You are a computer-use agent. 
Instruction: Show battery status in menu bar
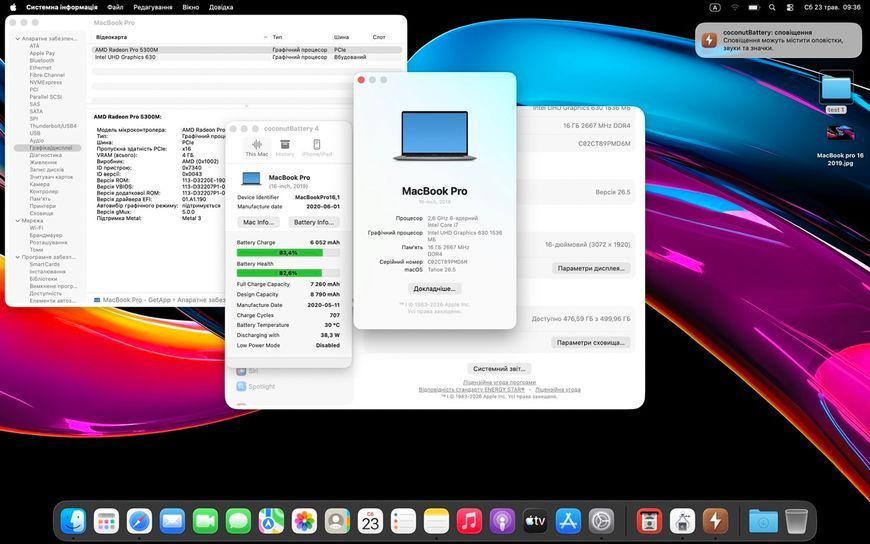tap(753, 7)
